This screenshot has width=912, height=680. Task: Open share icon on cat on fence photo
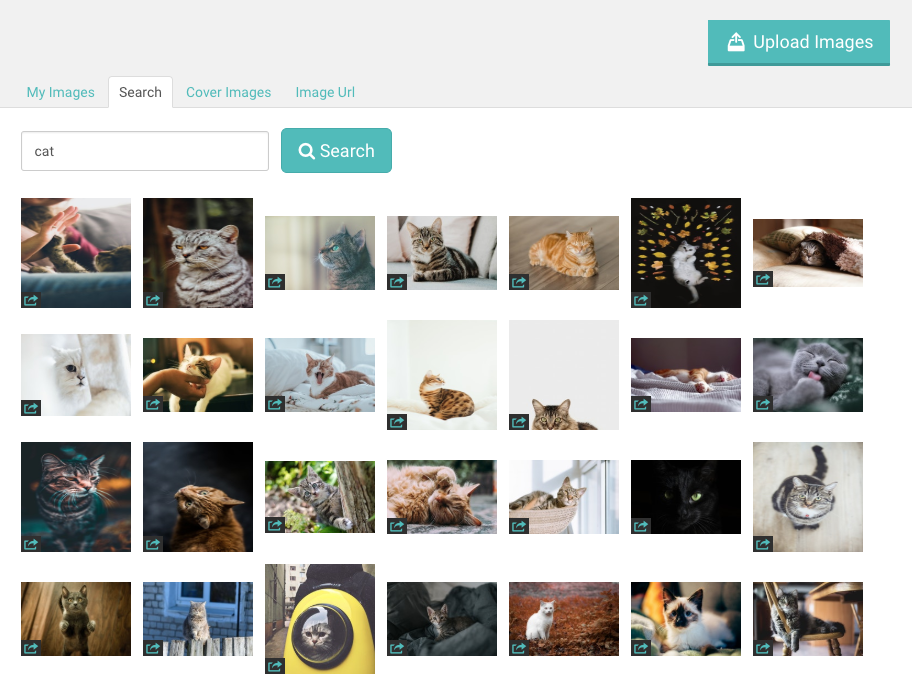coord(153,648)
